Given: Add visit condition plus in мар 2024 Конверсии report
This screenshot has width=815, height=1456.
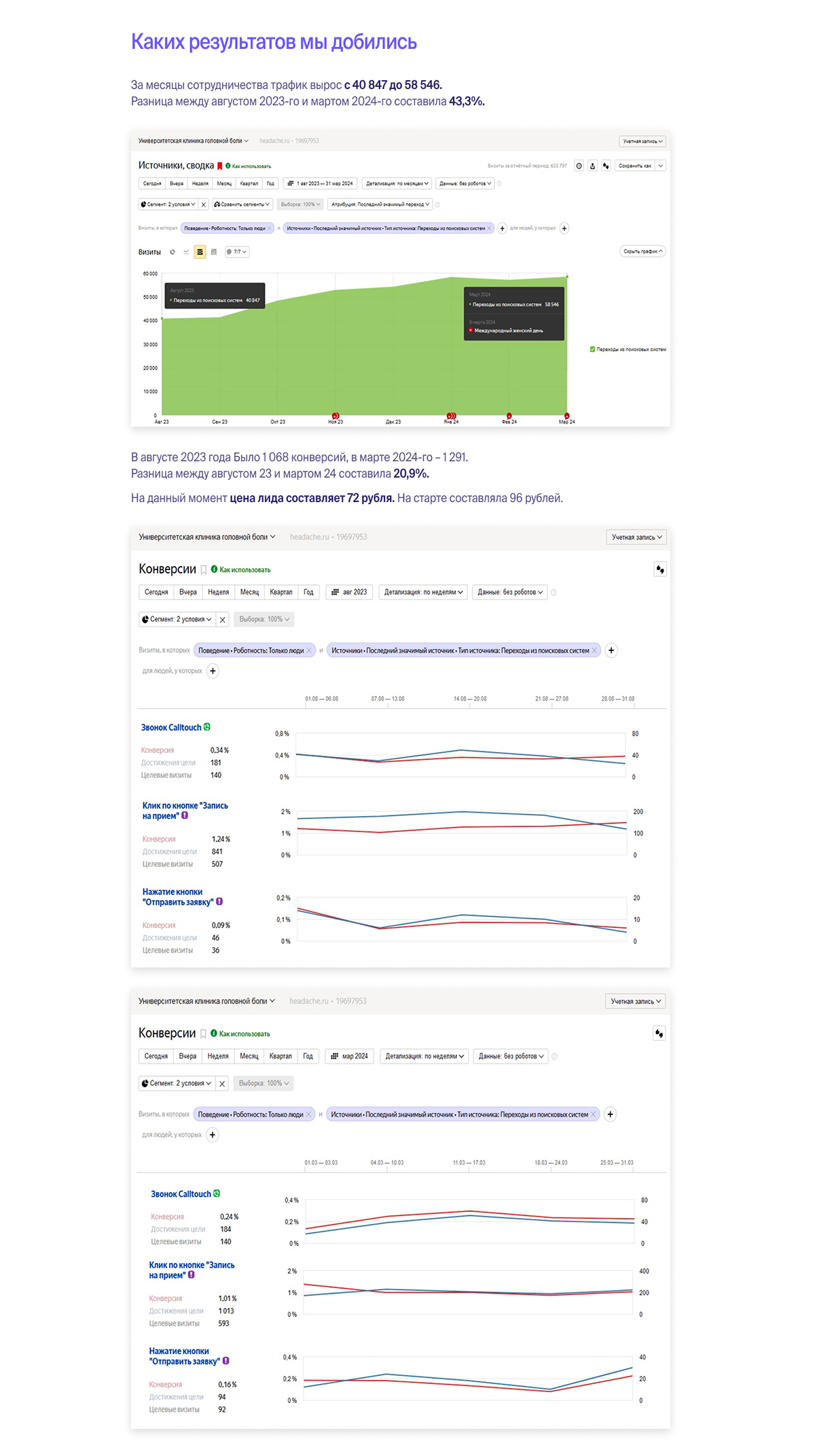Looking at the screenshot, I should 610,1114.
